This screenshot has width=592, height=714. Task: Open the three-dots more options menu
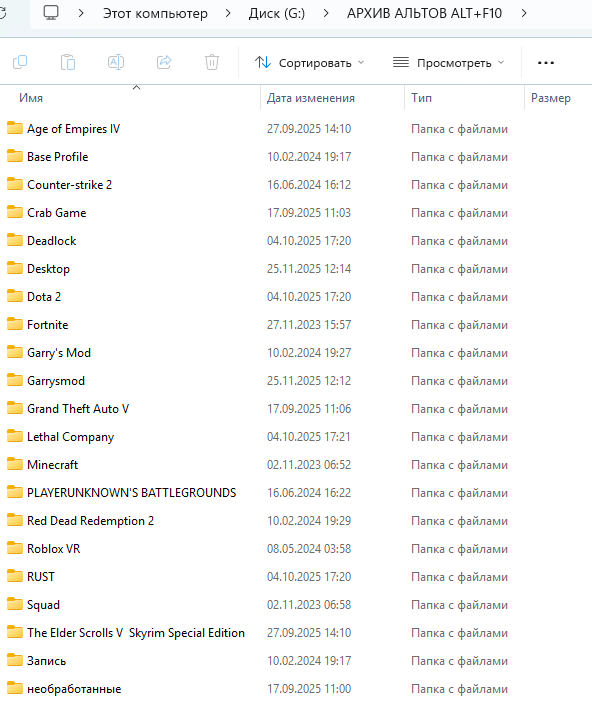546,63
